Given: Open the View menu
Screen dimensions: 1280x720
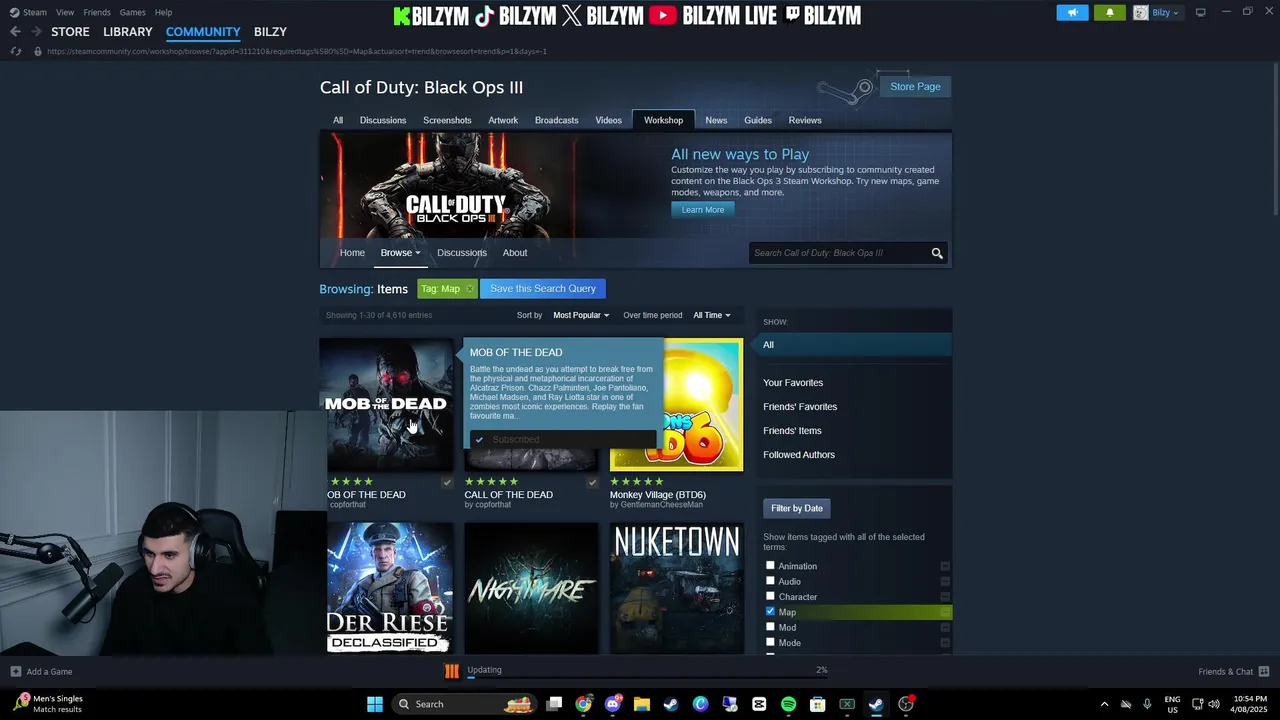Looking at the screenshot, I should click(65, 12).
